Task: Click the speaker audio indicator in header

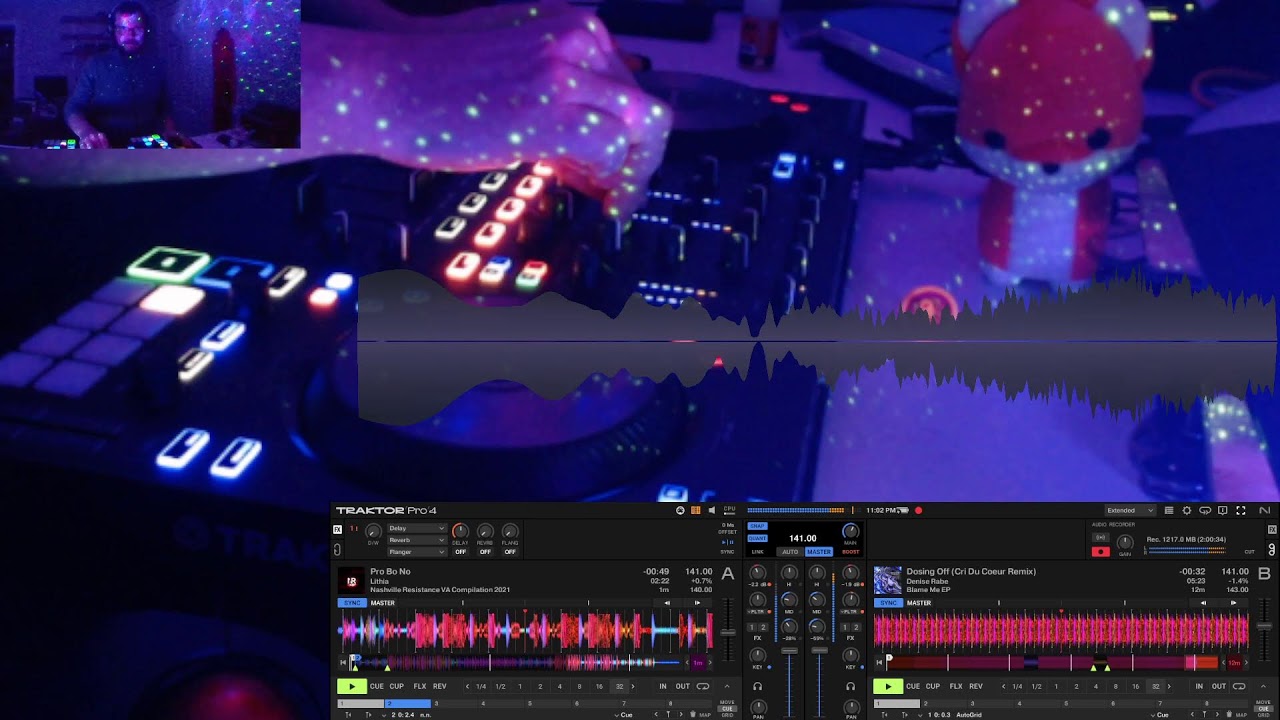Action: (711, 510)
